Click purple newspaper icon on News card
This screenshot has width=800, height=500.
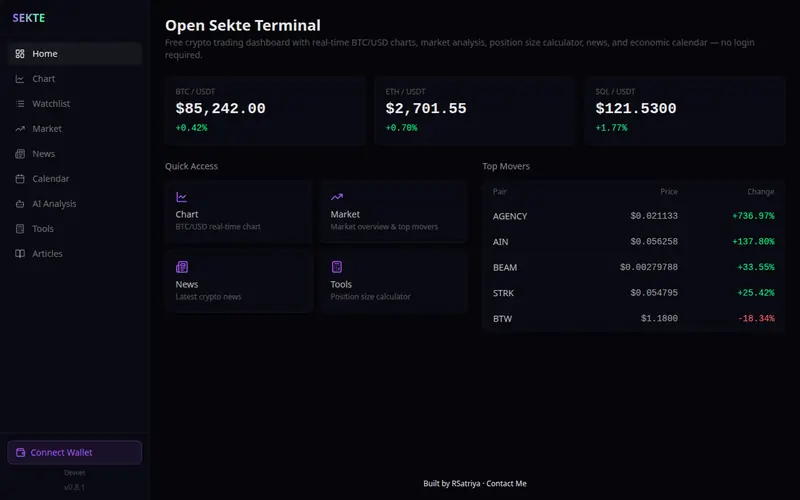[x=182, y=267]
